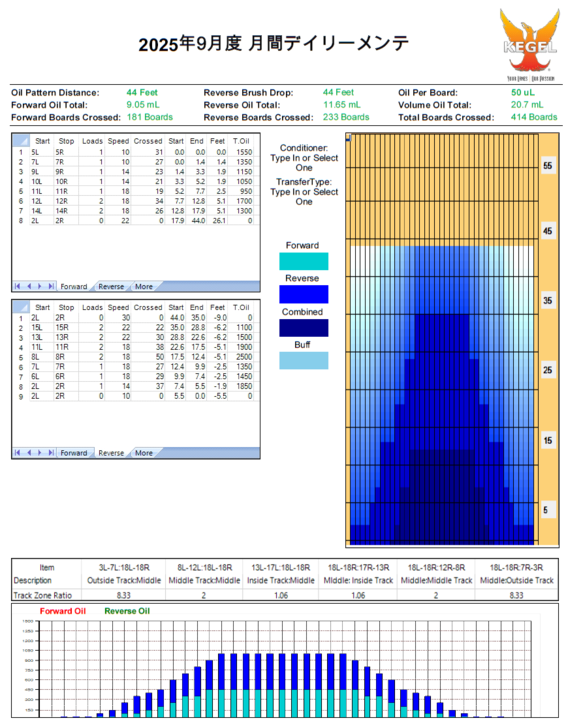Click the dark navy Combined color swatch
The height and width of the screenshot is (727, 568).
pyautogui.click(x=304, y=328)
